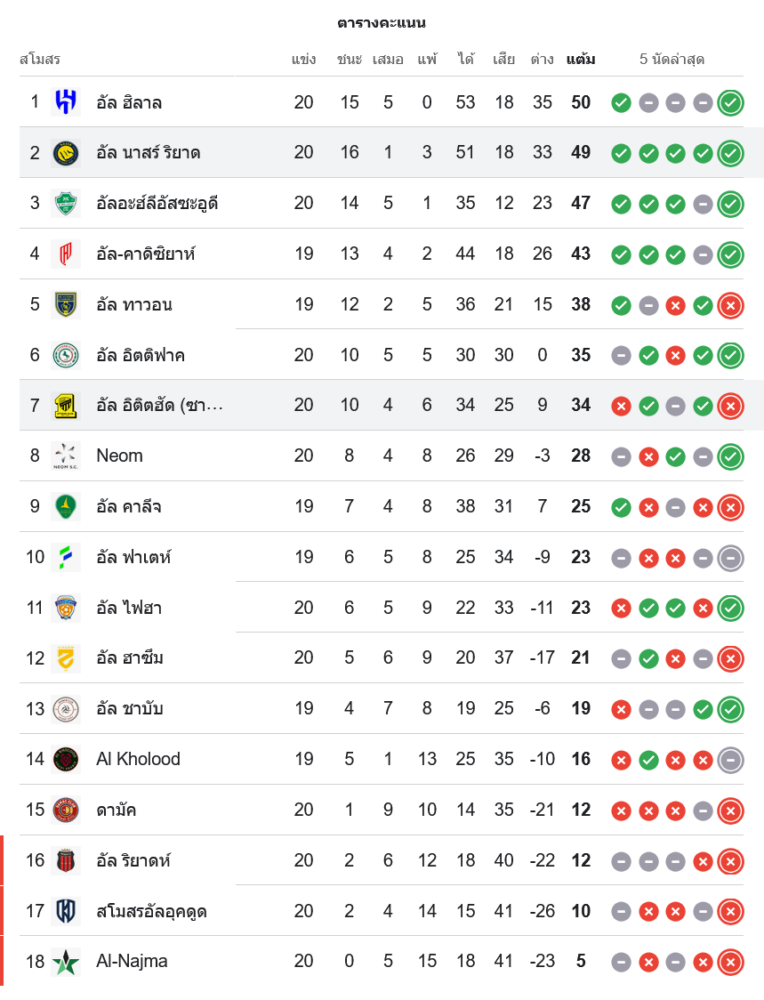Click the Al Nassr Riyadh club crest
The width and height of the screenshot is (764, 1000).
click(66, 153)
